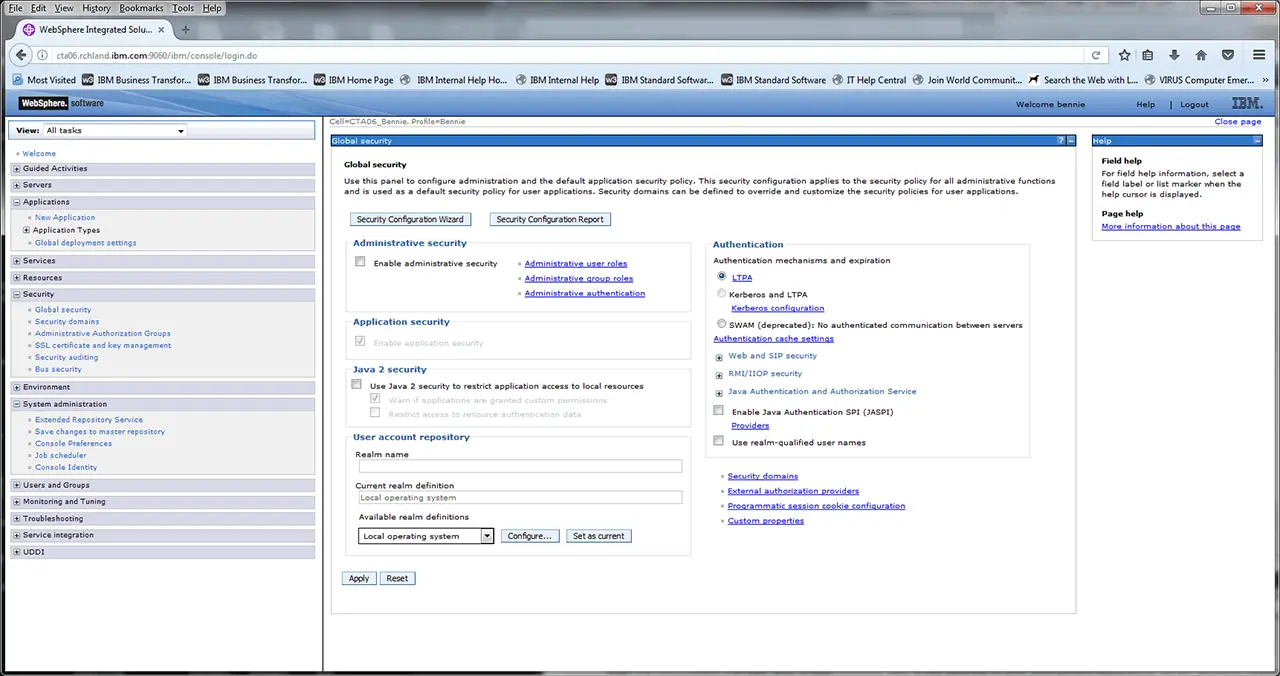This screenshot has width=1280, height=676.
Task: Open Administrative user roles link
Action: [x=576, y=264]
